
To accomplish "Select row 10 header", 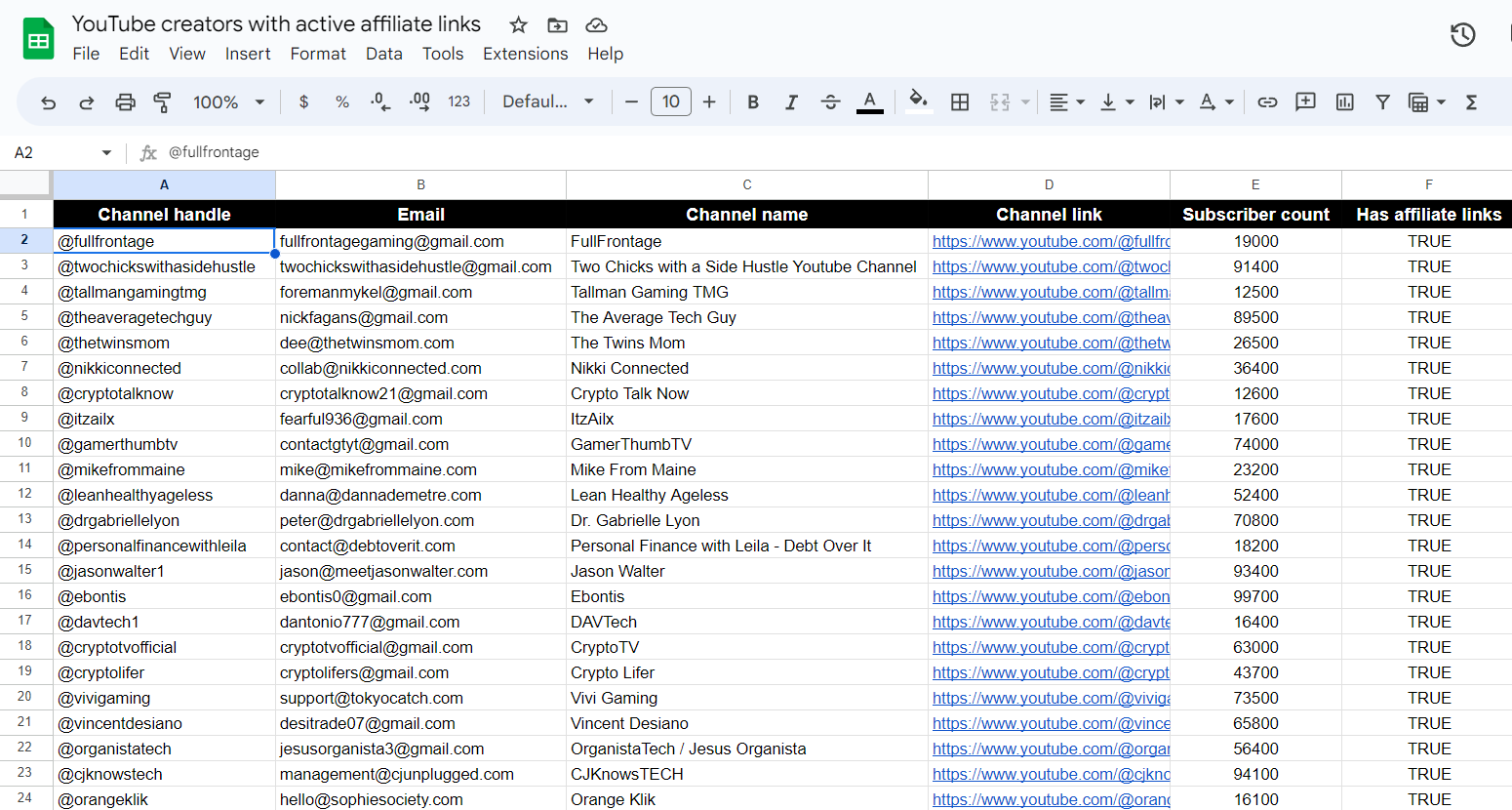I will (x=25, y=443).
